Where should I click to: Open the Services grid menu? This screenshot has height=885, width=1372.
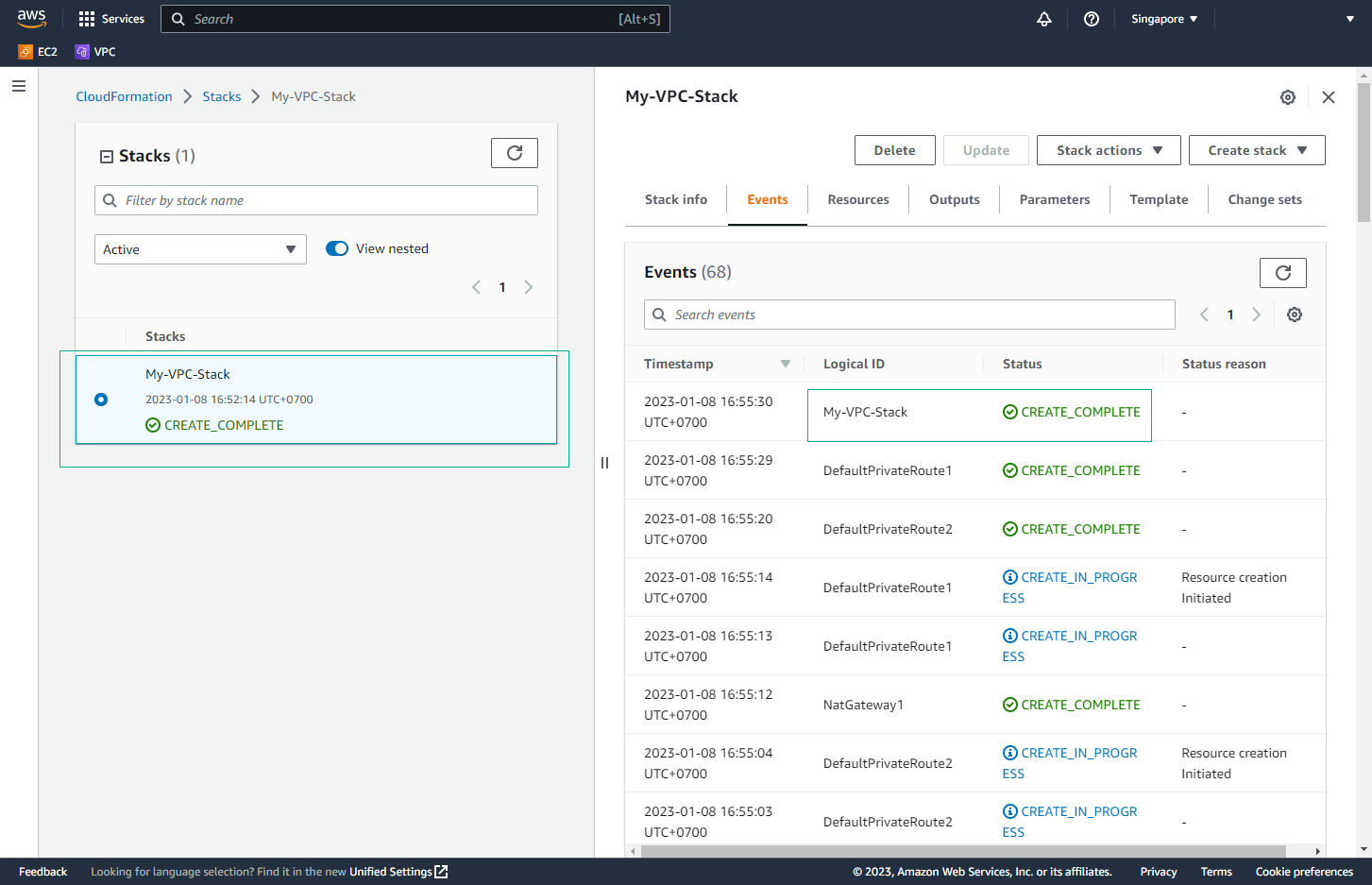111,19
